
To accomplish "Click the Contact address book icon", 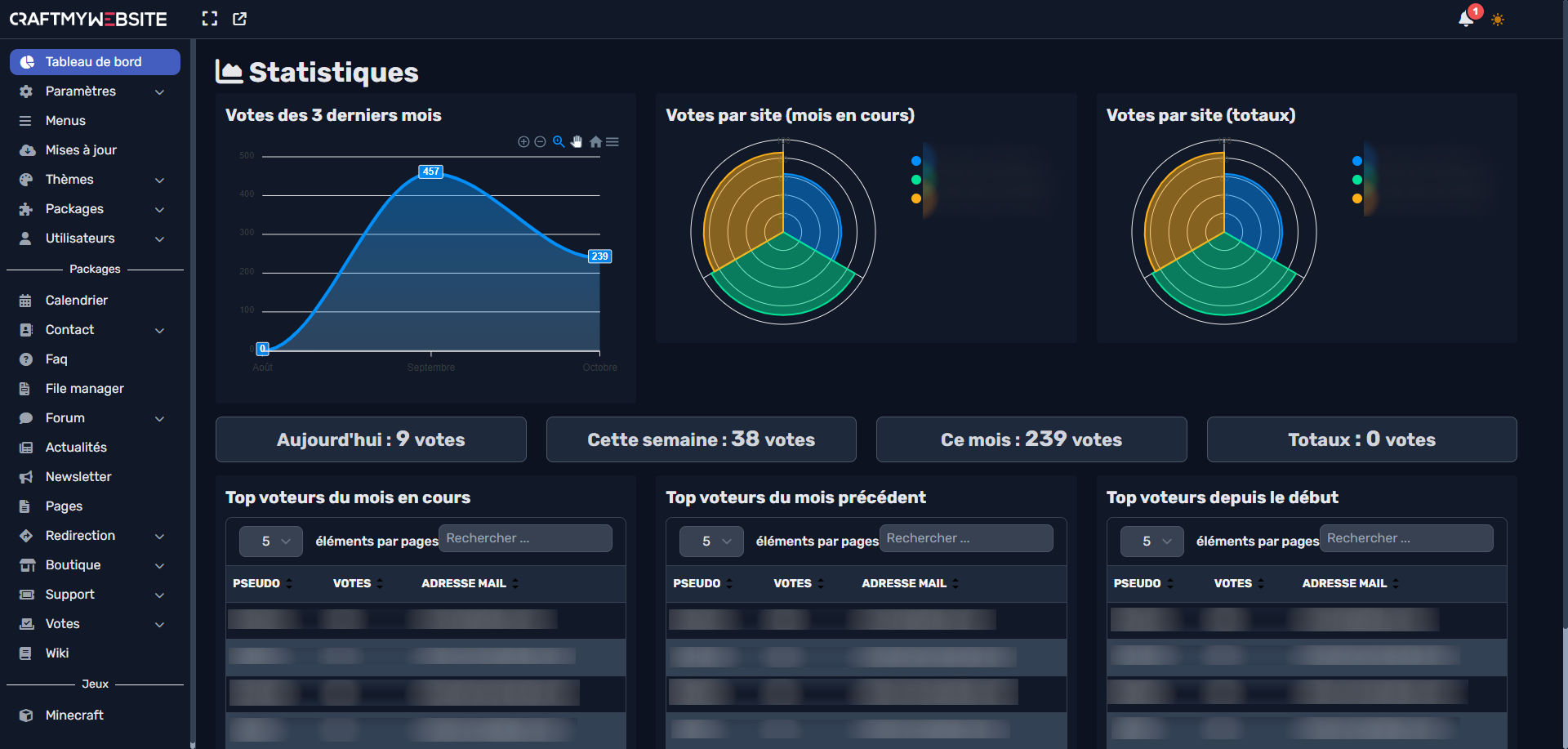I will point(26,330).
